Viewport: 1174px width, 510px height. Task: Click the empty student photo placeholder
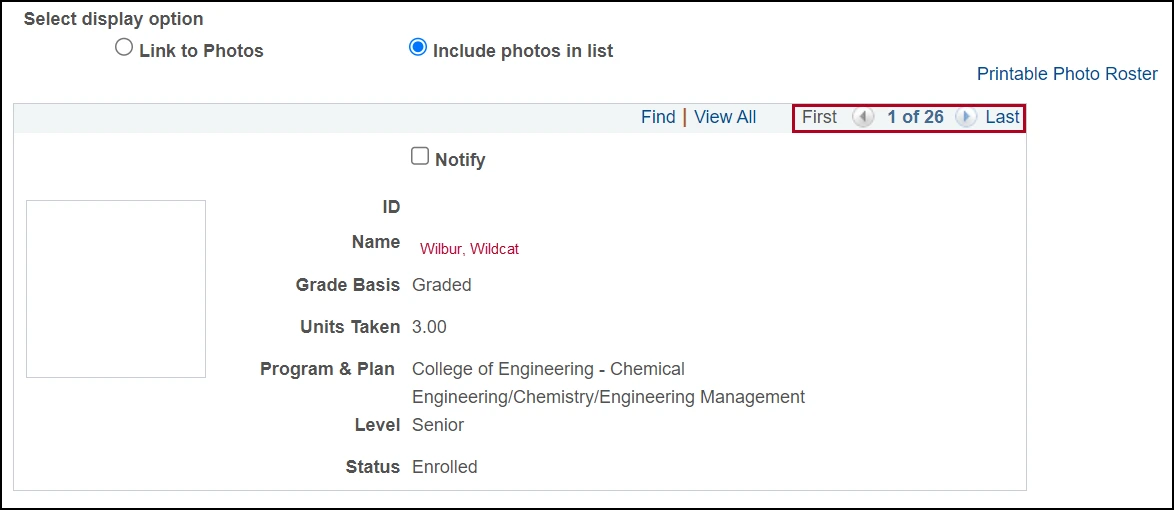coord(116,289)
